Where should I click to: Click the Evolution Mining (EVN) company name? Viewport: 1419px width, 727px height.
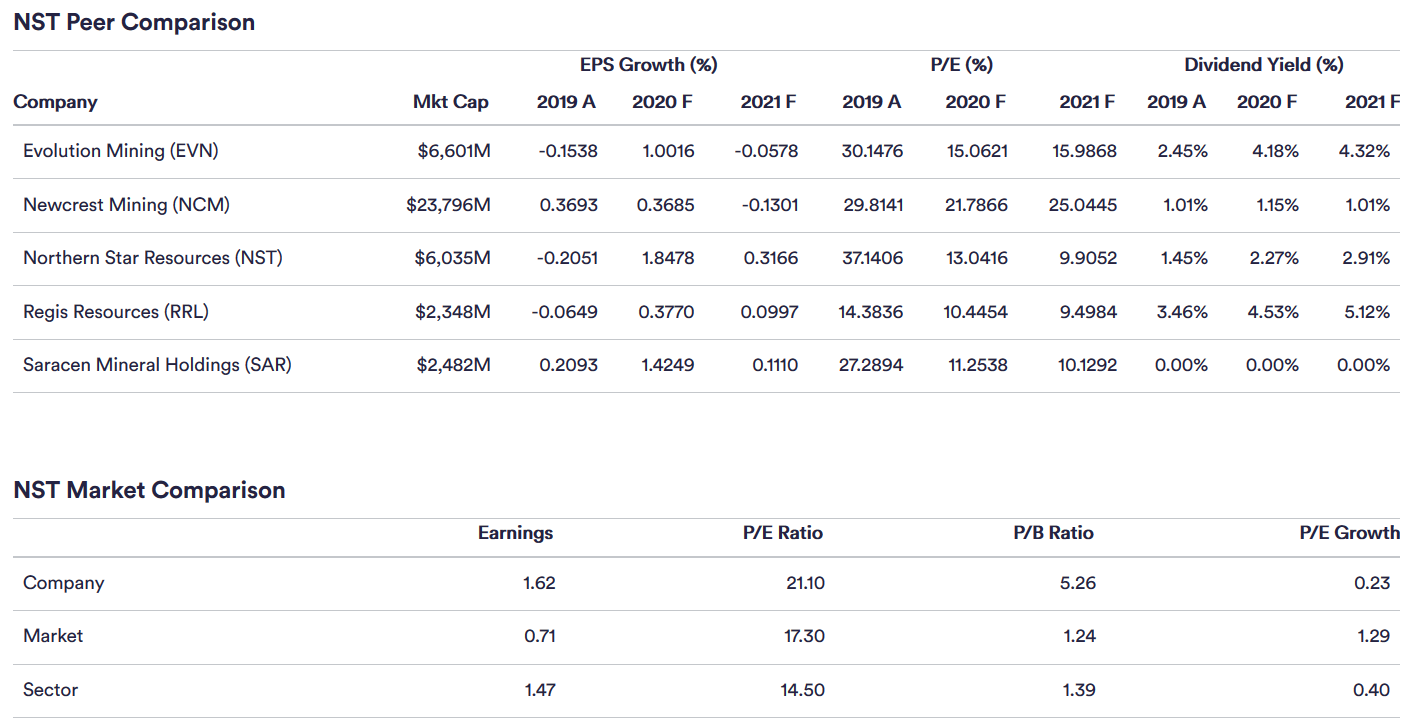[121, 151]
